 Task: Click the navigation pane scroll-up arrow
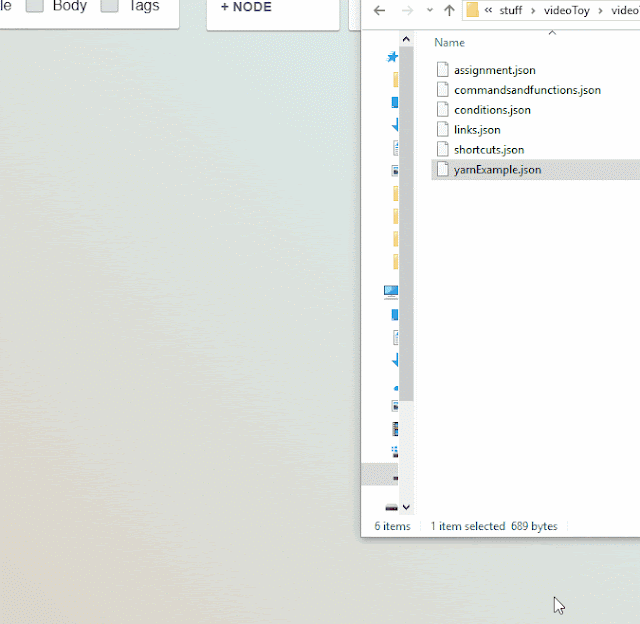point(406,39)
